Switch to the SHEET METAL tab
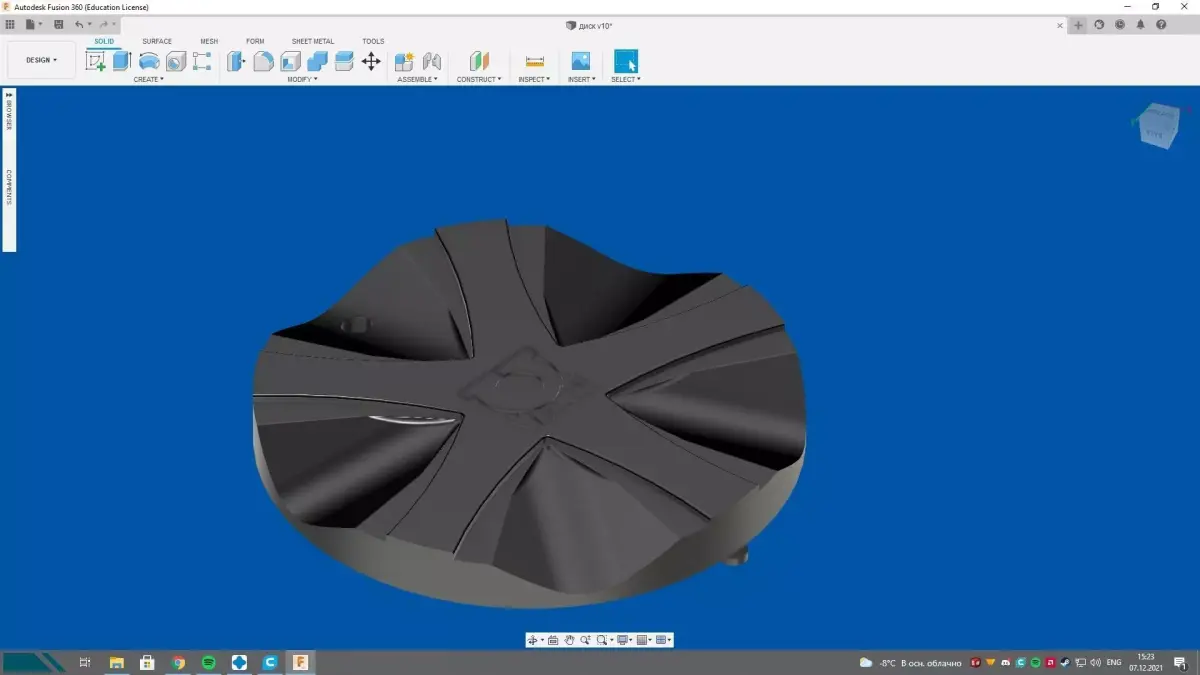Viewport: 1200px width, 675px height. point(313,41)
